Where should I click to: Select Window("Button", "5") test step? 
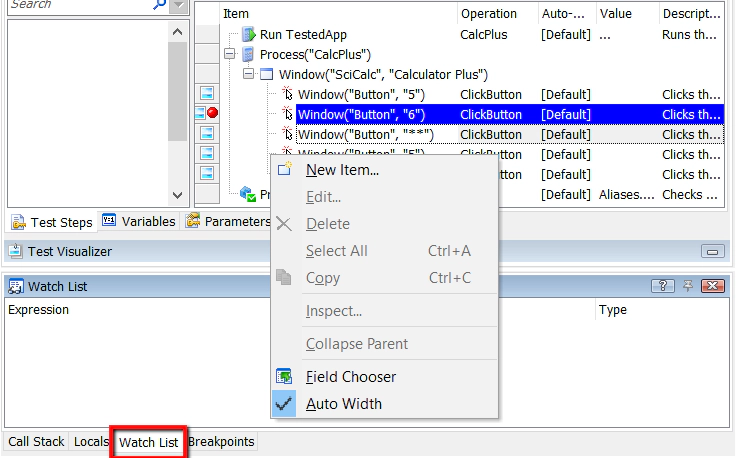361,95
